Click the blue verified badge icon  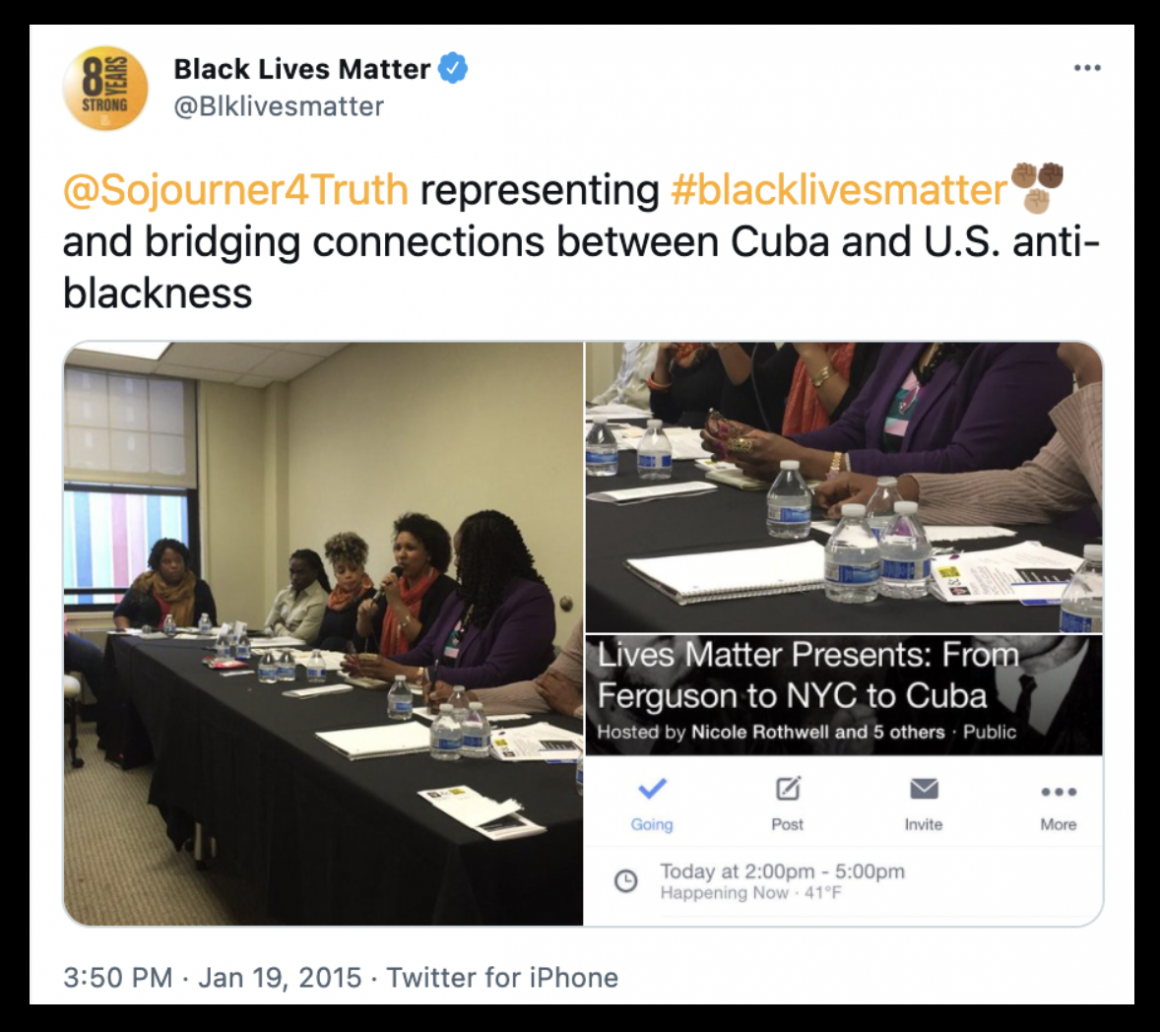453,69
